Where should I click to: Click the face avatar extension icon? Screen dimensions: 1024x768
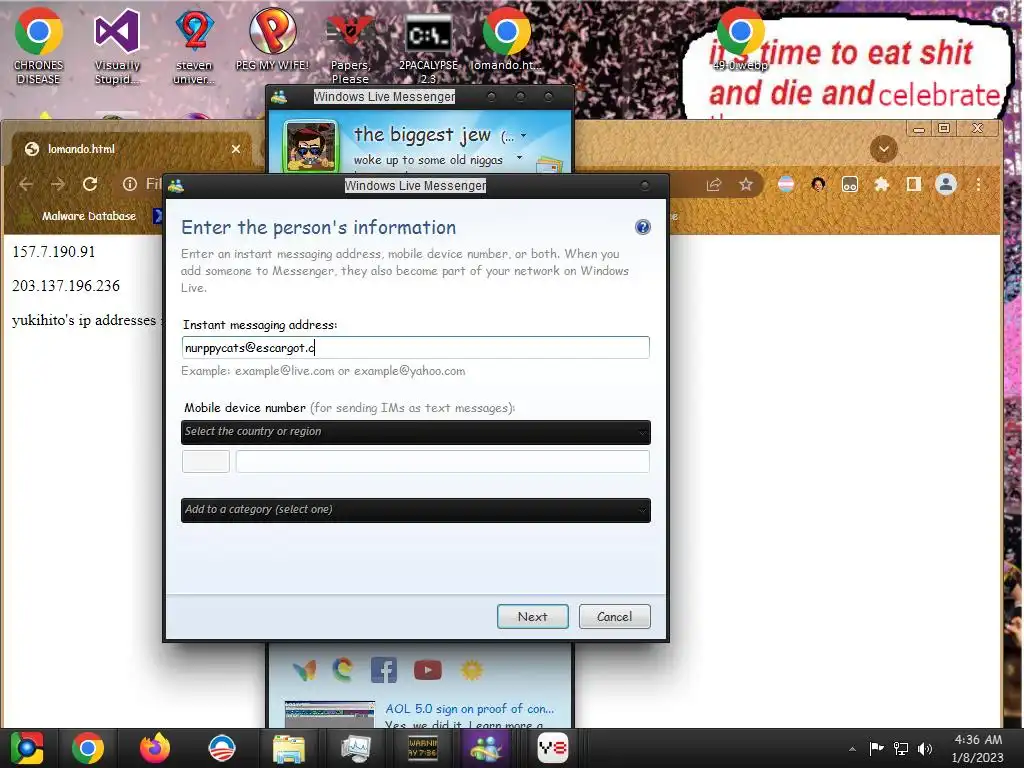(818, 185)
